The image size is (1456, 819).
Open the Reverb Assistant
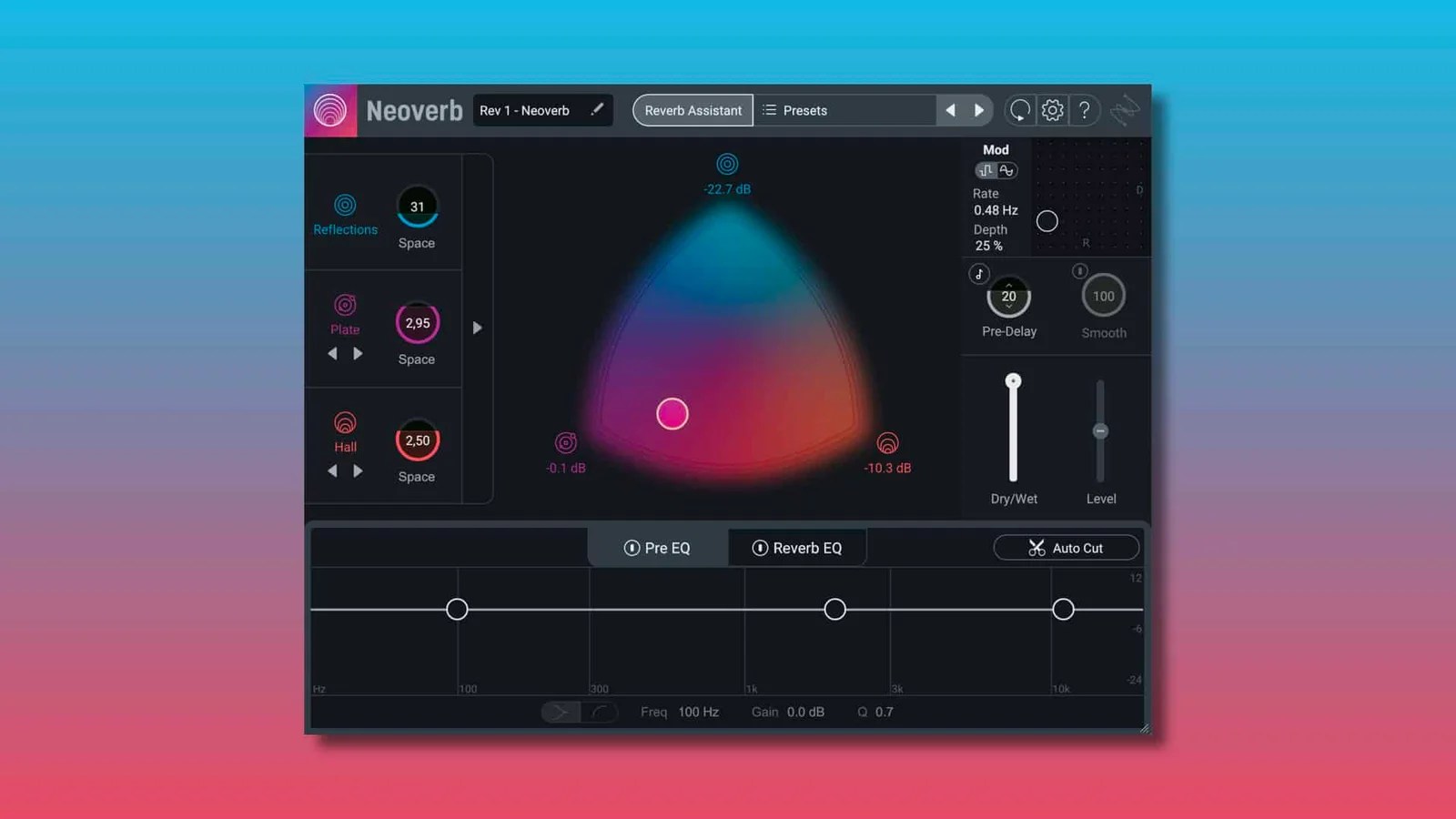[x=693, y=110]
